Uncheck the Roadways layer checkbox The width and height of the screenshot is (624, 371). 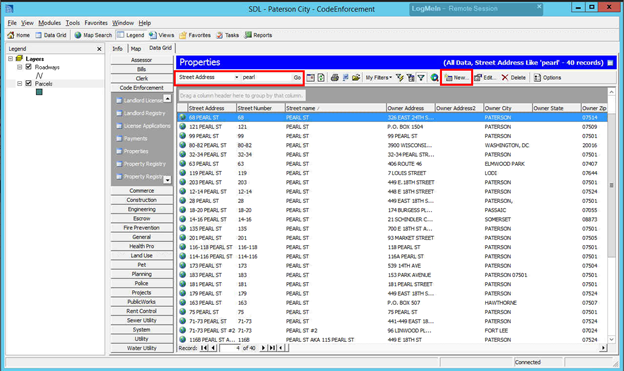(x=28, y=67)
